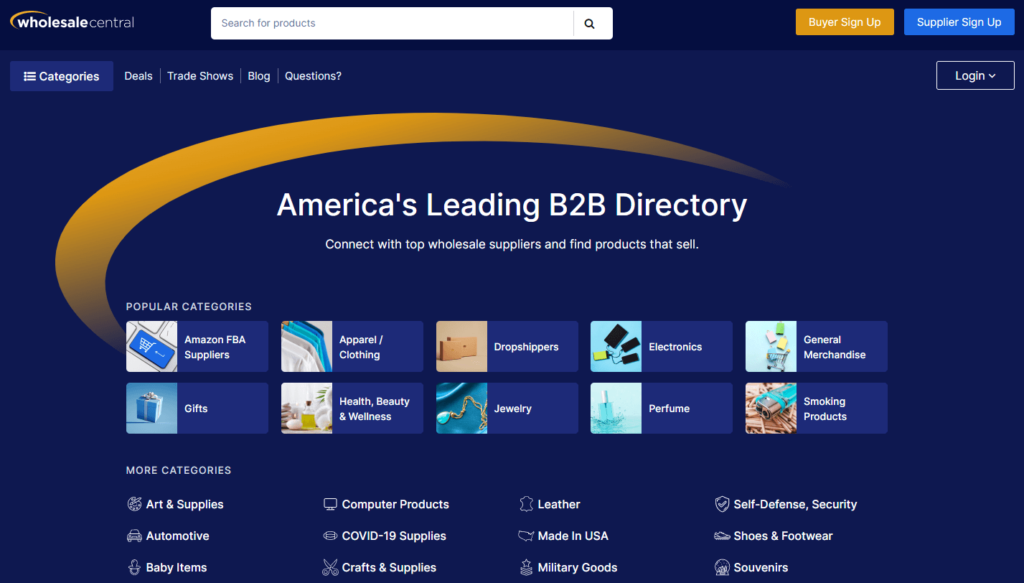Click the COVID-19 Supplies mask icon

pos(330,536)
